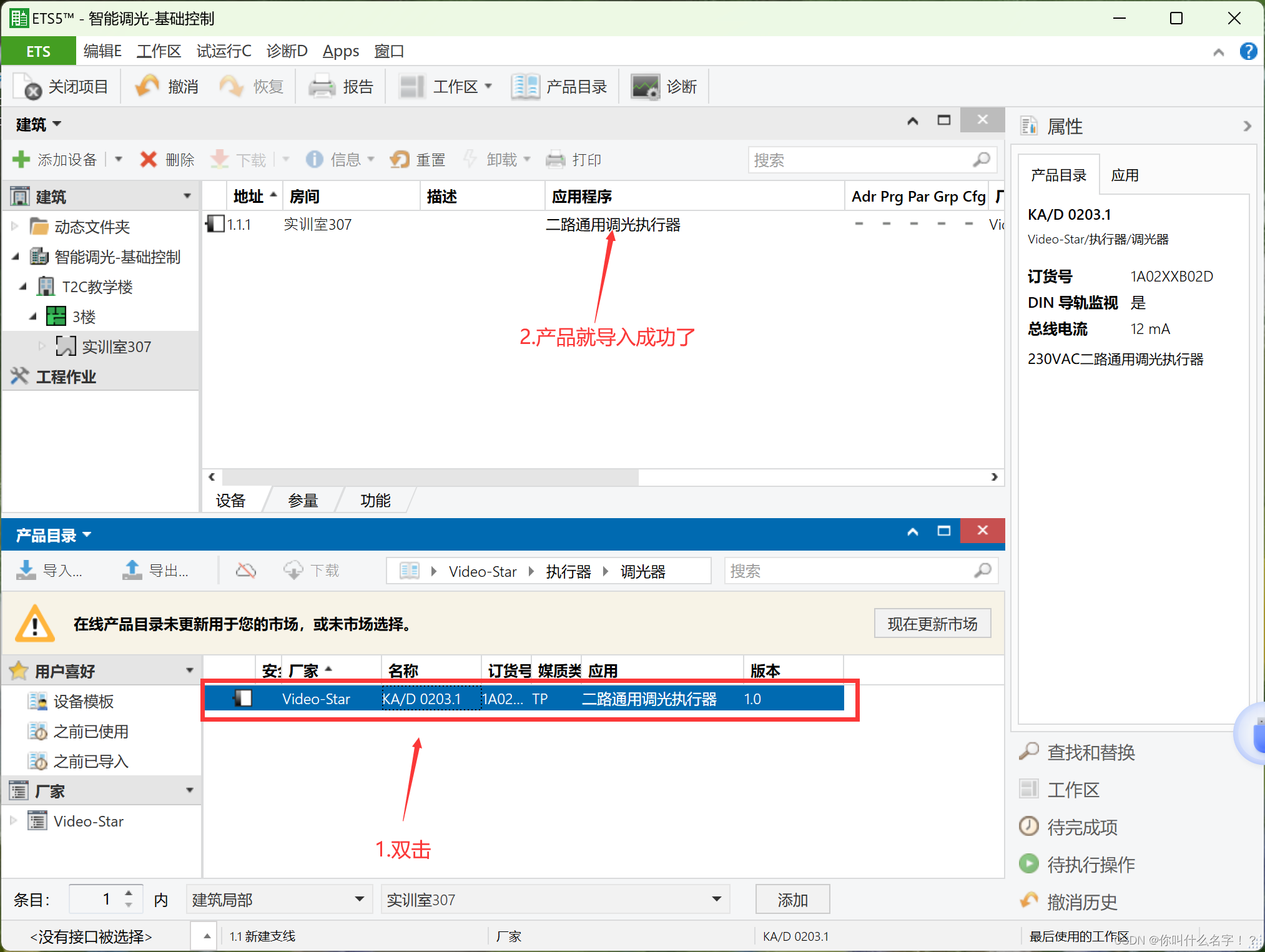Click the catalog Export upload icon
The height and width of the screenshot is (952, 1265).
132,570
